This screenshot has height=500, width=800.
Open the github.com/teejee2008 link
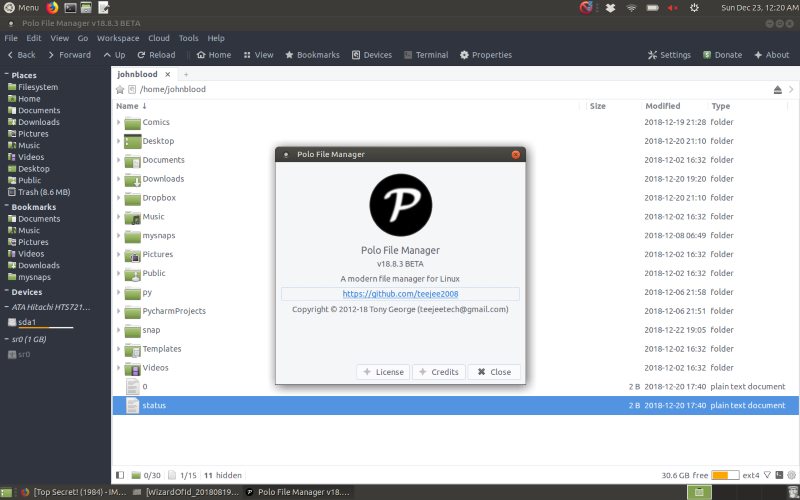point(400,294)
